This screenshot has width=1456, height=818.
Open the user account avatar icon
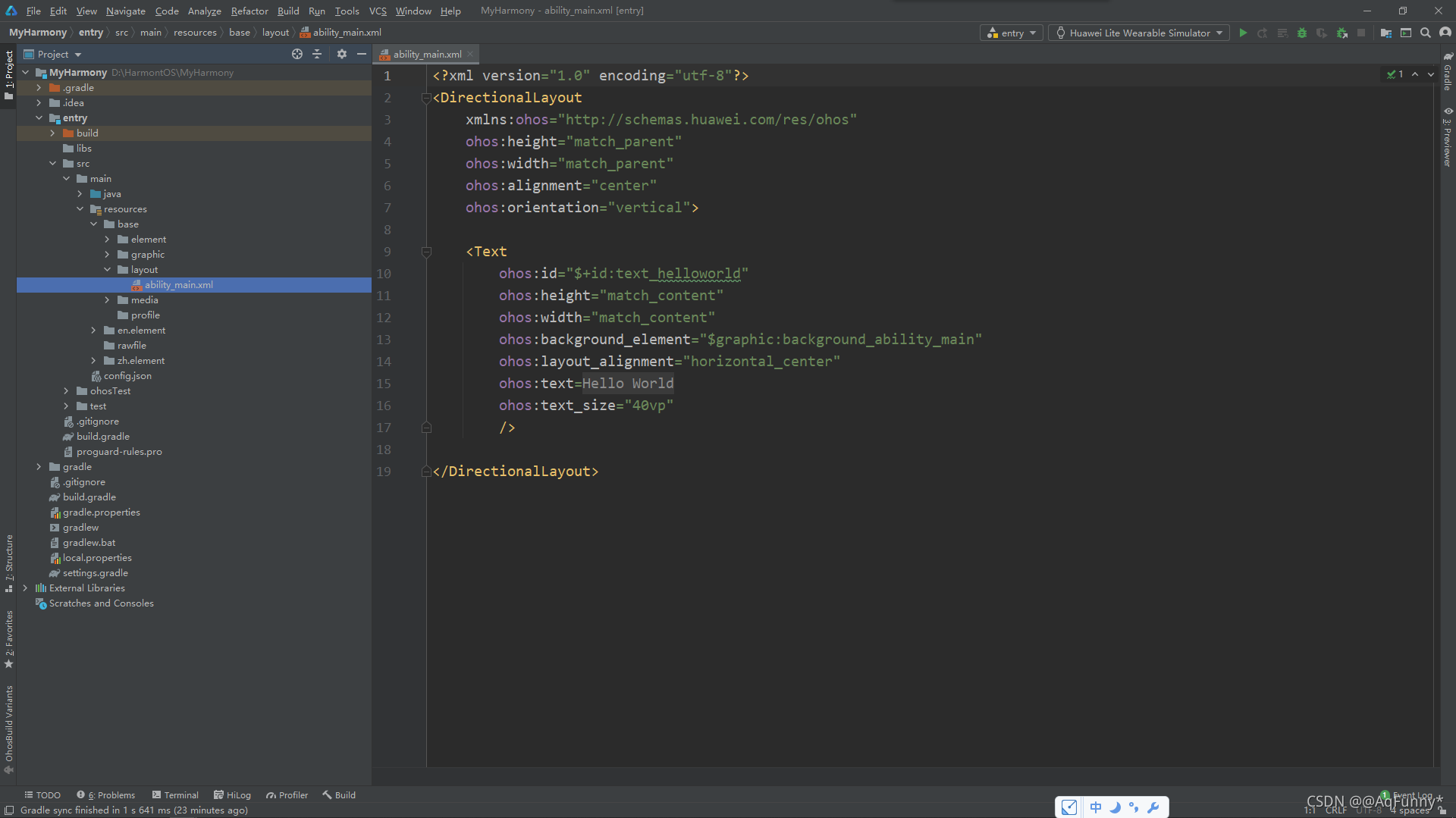(x=1445, y=33)
